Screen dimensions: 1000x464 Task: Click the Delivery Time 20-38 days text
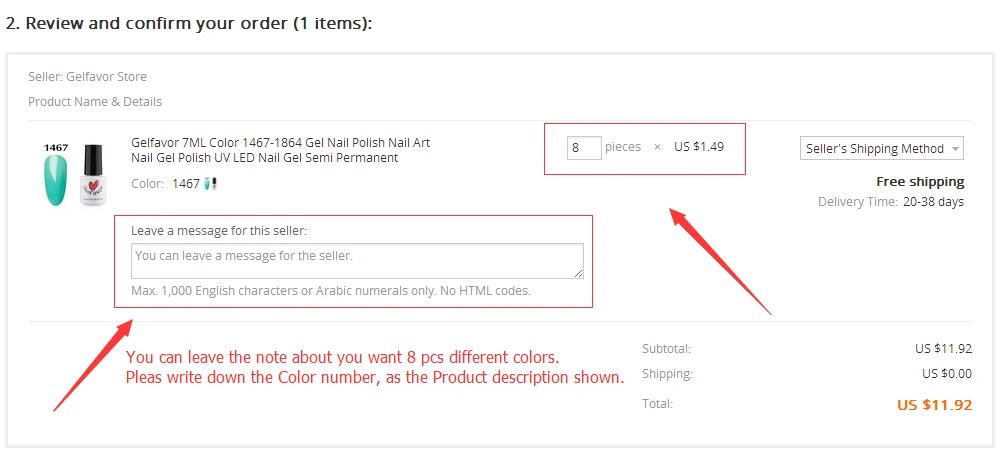coord(891,202)
